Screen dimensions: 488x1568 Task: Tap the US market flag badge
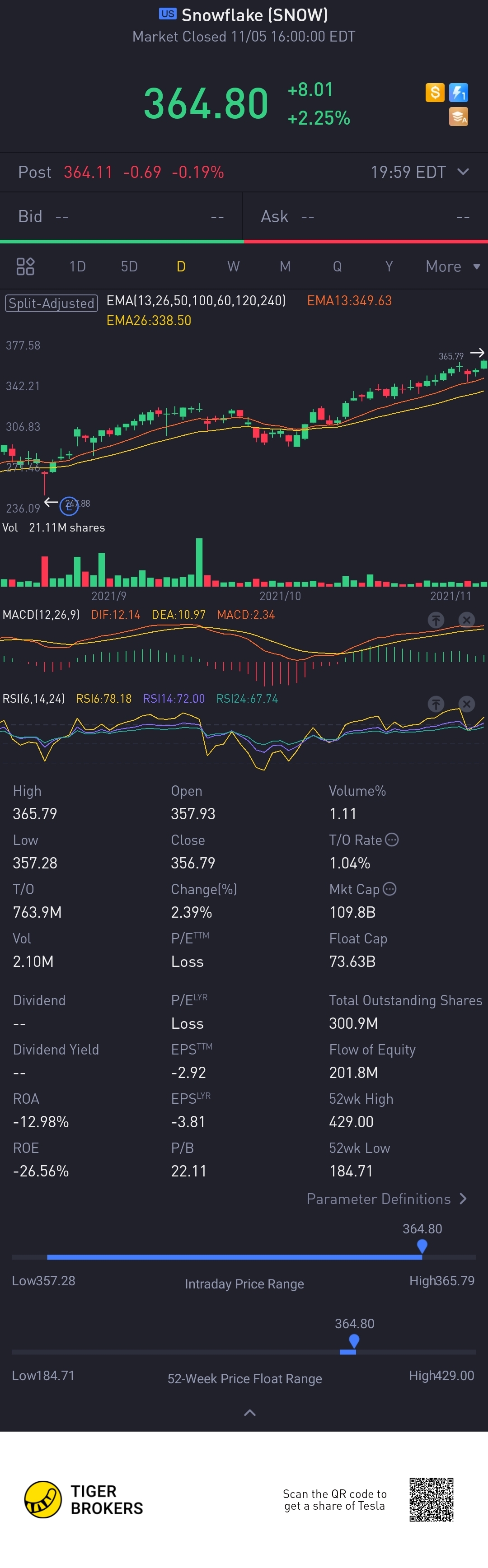pyautogui.click(x=168, y=14)
